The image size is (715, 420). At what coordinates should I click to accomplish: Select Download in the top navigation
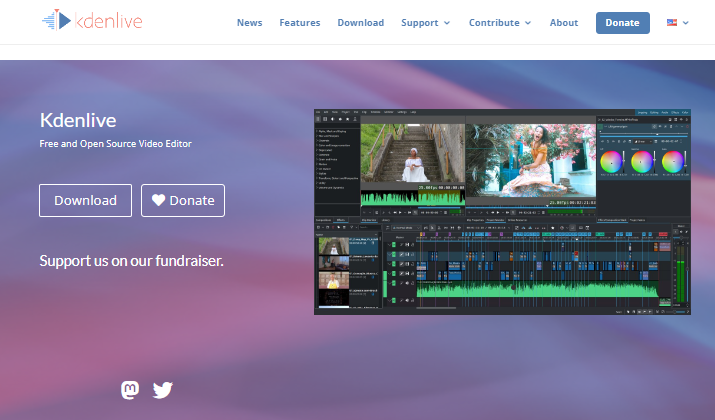click(361, 23)
